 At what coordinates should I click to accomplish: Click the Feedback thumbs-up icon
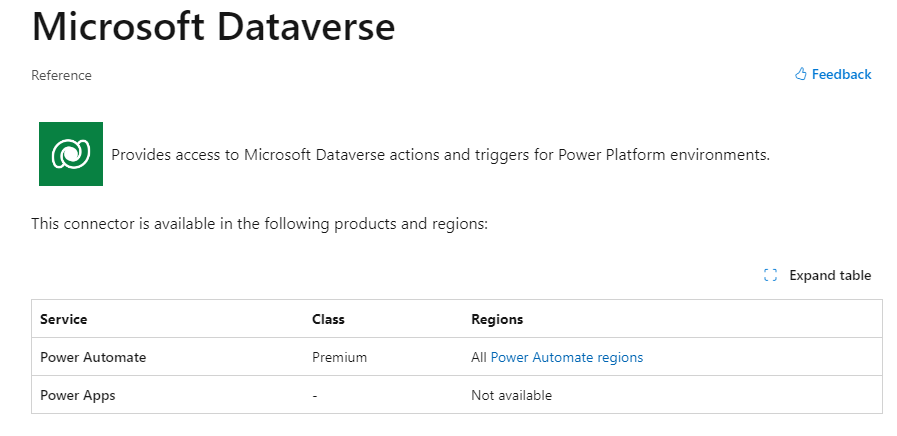point(801,74)
